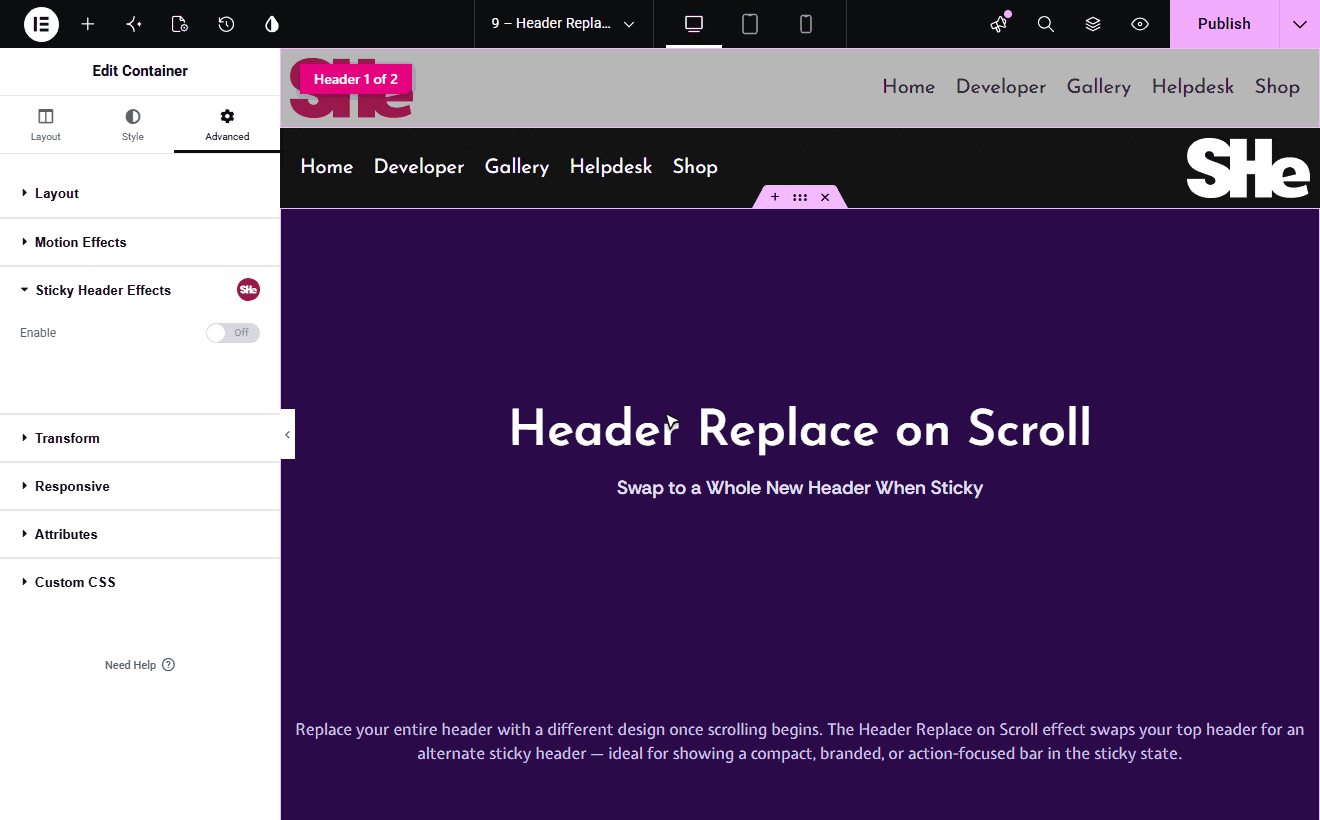Open the Structure layers icon
Viewport: 1320px width, 820px height.
1093,24
